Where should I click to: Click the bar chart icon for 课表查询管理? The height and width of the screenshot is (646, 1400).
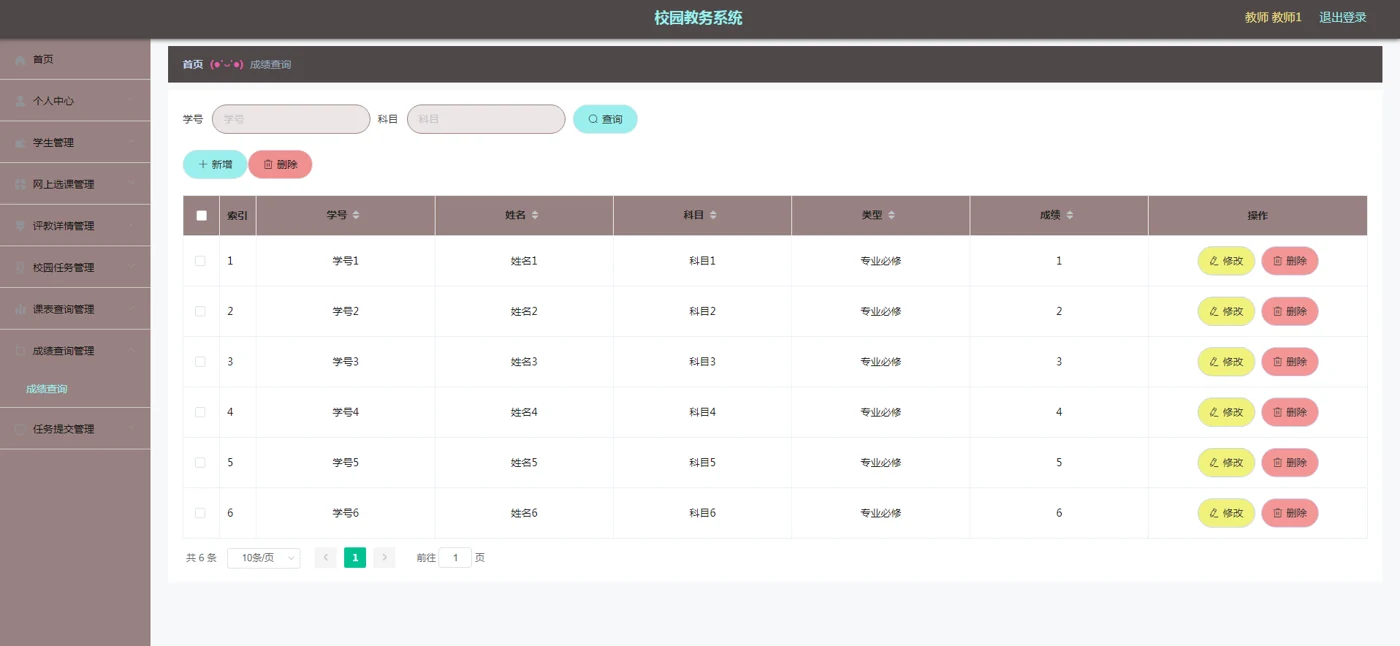click(x=21, y=309)
